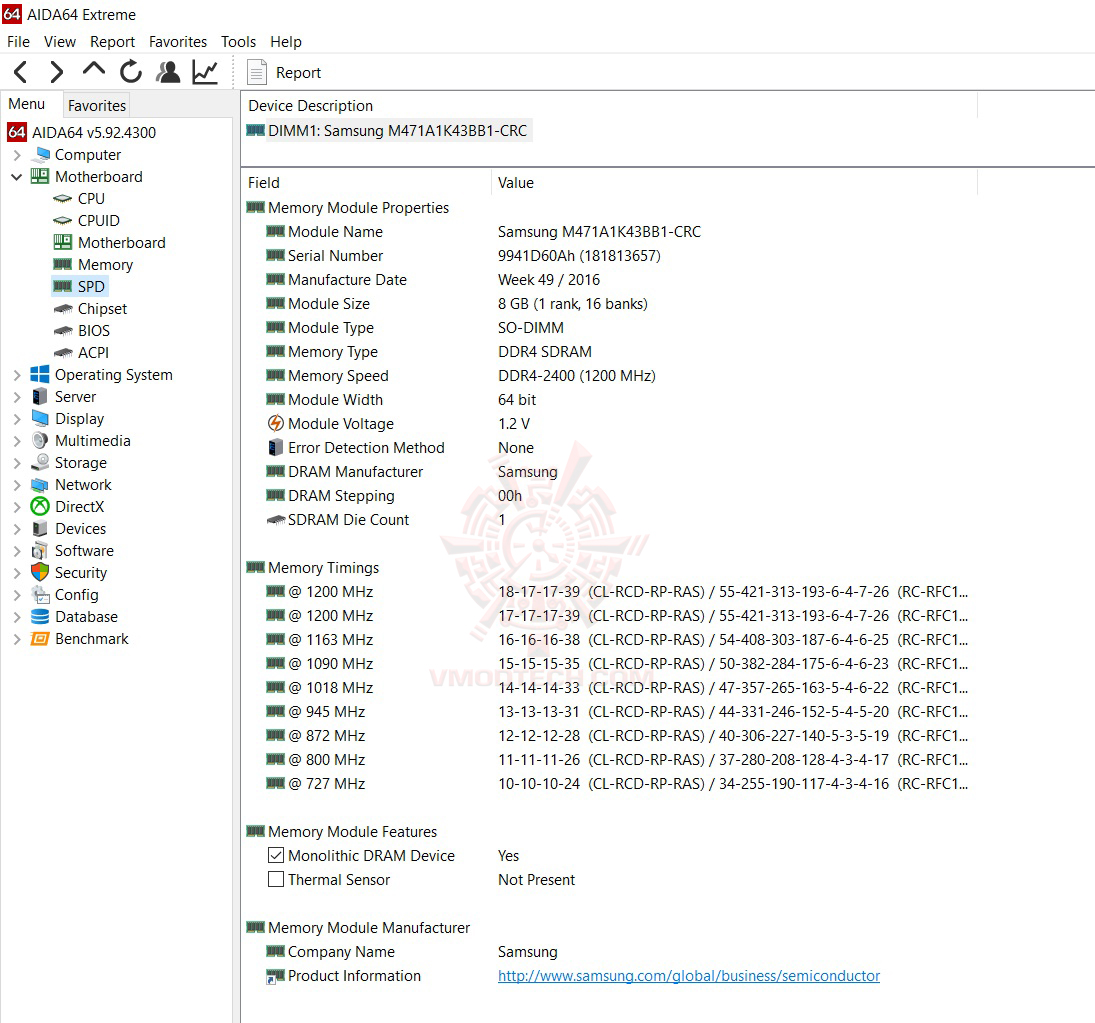Viewport: 1095px width, 1023px height.
Task: Open the Manage User toolbar icon
Action: (x=168, y=72)
